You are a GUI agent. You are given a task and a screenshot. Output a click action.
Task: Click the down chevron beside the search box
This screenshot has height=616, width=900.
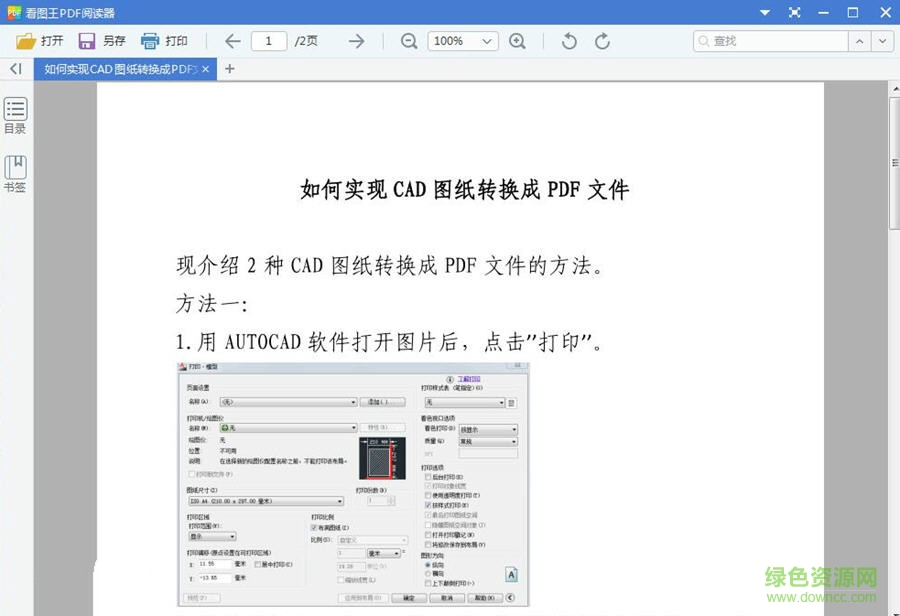pos(882,41)
